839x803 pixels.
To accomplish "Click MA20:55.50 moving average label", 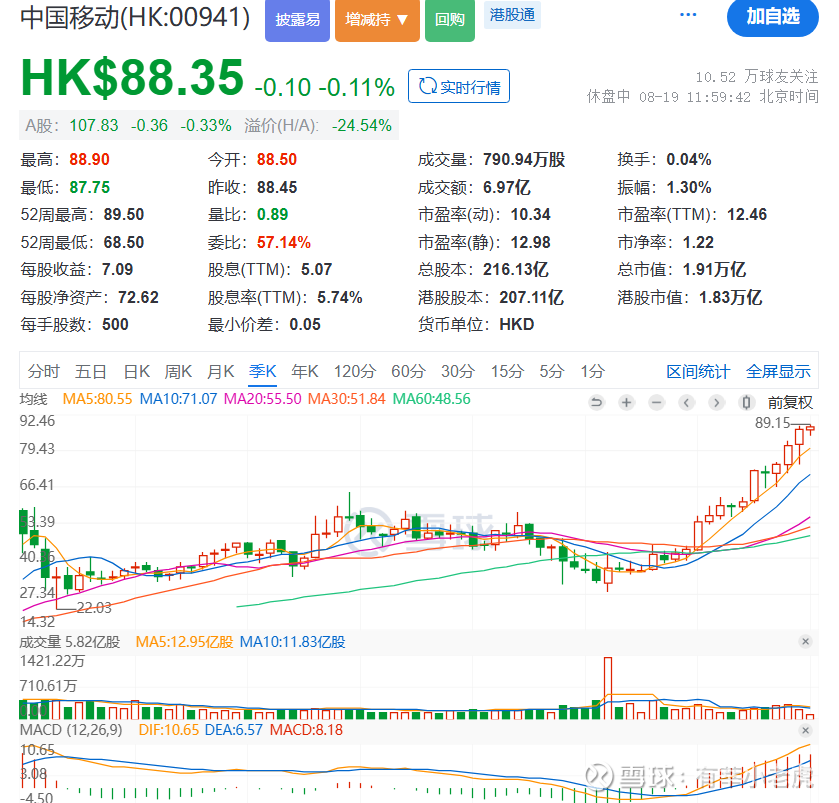I will click(263, 399).
